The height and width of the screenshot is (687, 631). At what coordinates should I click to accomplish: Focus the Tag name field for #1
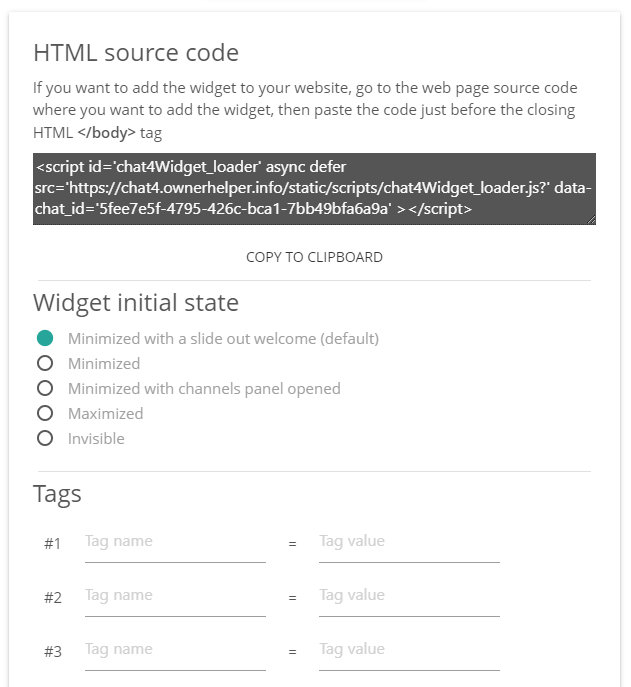click(x=175, y=542)
